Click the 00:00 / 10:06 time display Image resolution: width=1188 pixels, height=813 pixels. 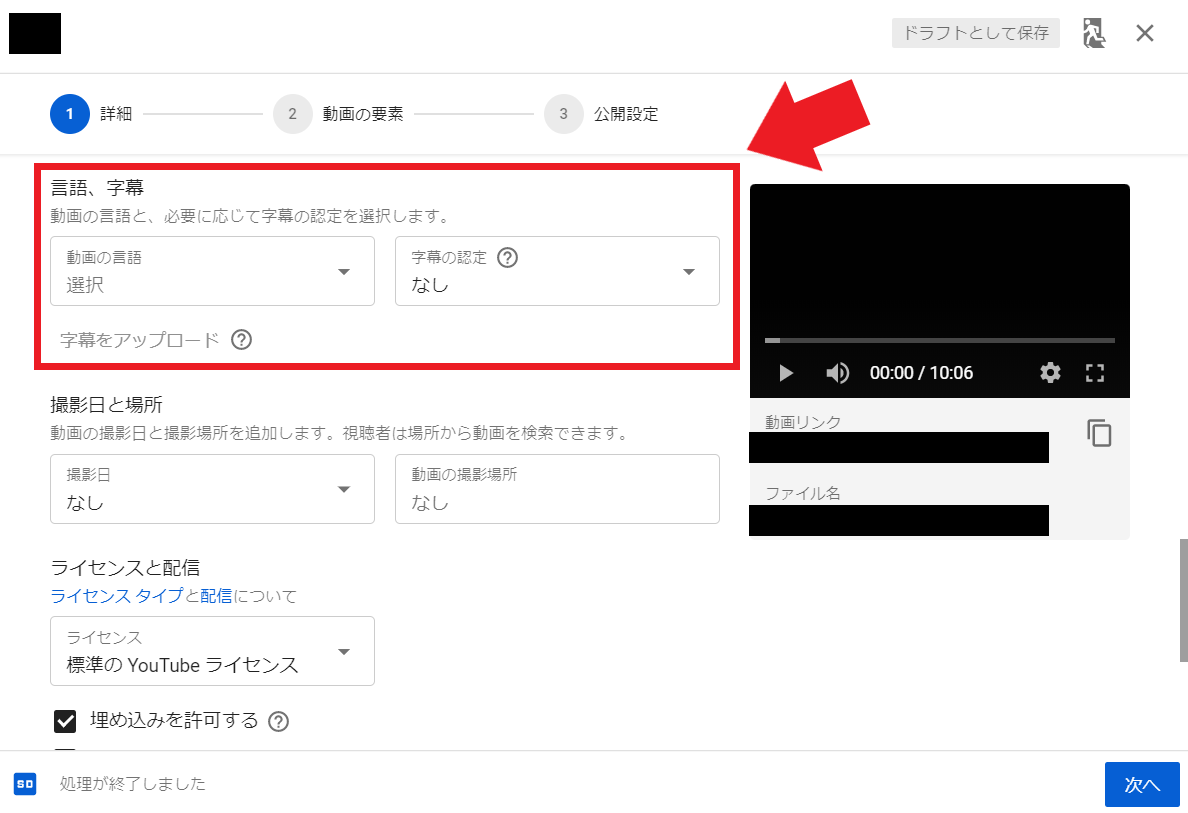coord(921,373)
